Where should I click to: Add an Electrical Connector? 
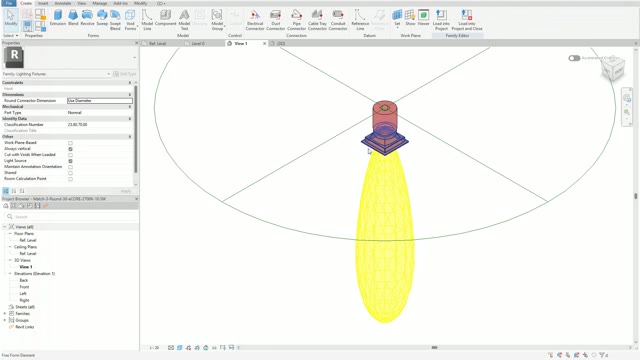255,20
